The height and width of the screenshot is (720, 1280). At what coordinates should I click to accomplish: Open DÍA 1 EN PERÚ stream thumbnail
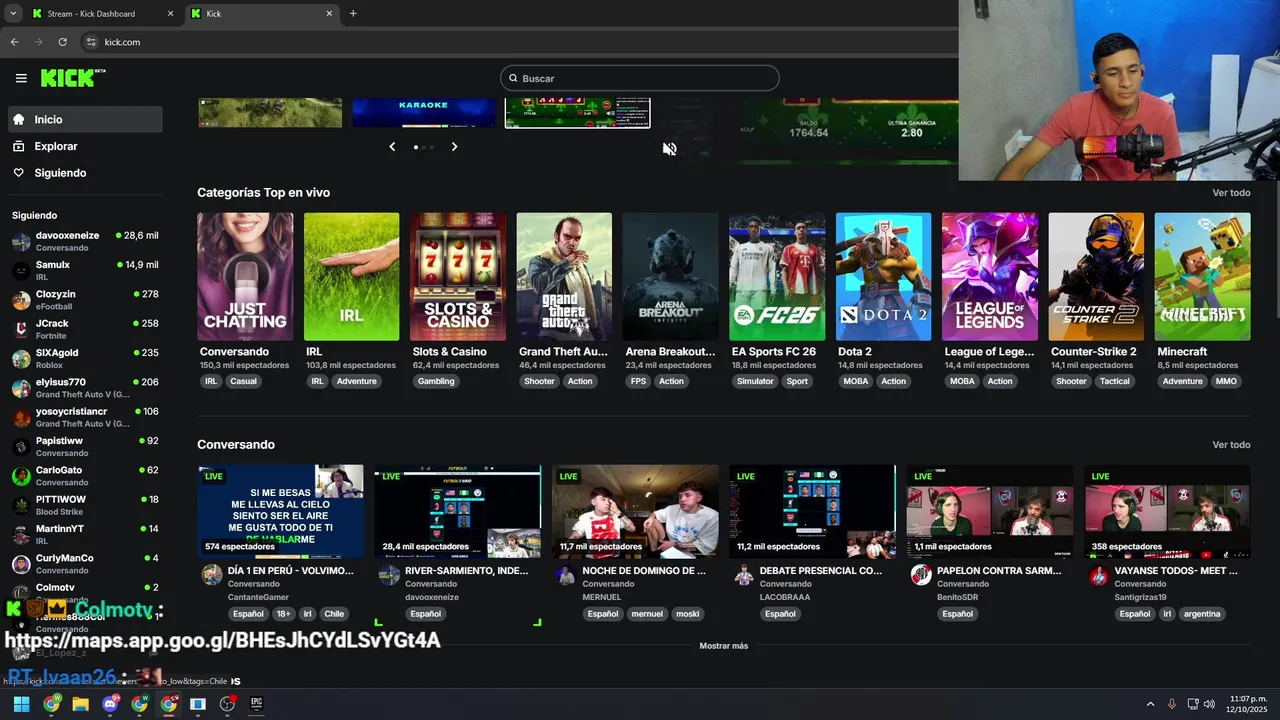click(x=280, y=511)
